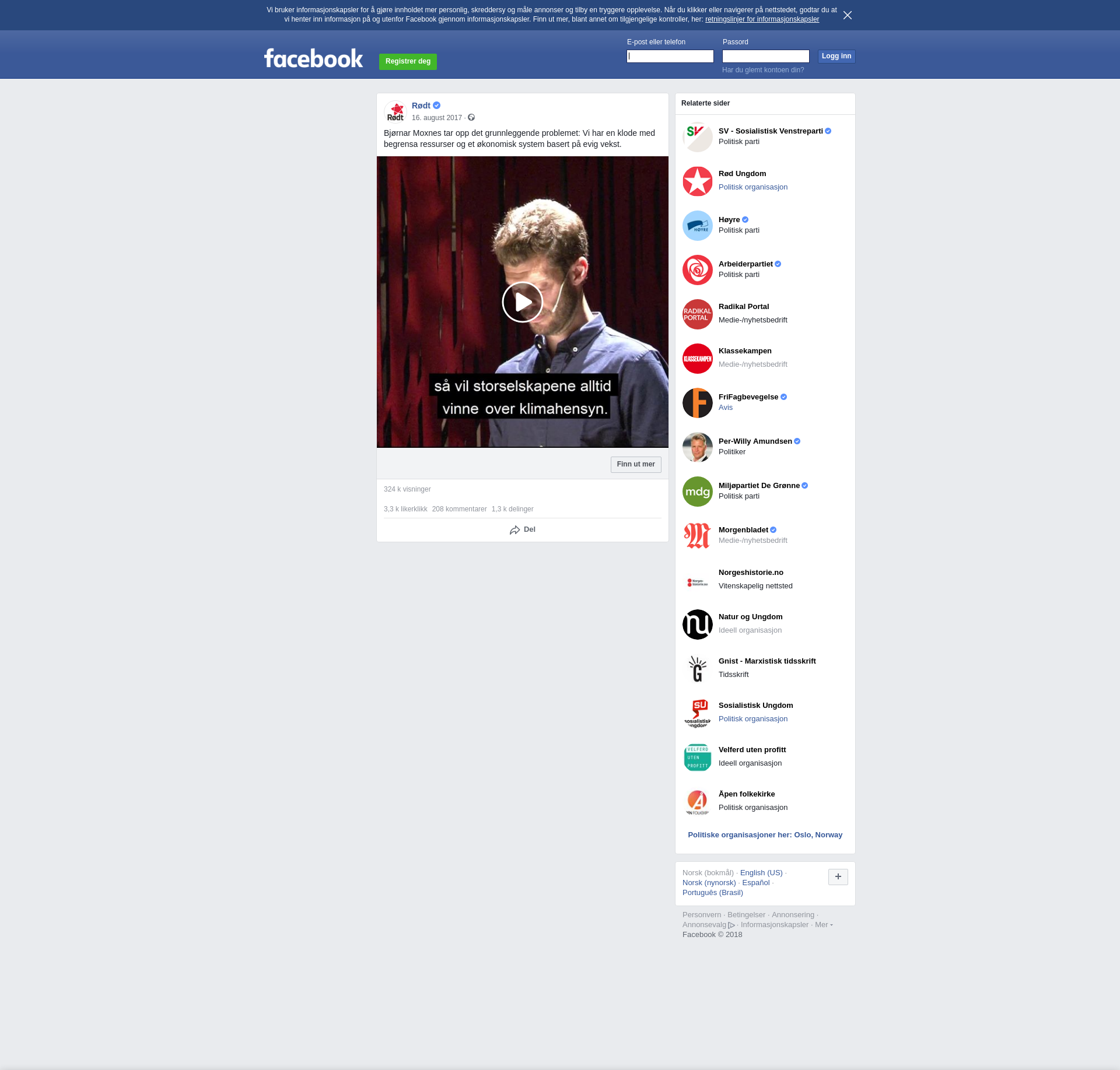Open 208 kommentarer link

pos(459,509)
